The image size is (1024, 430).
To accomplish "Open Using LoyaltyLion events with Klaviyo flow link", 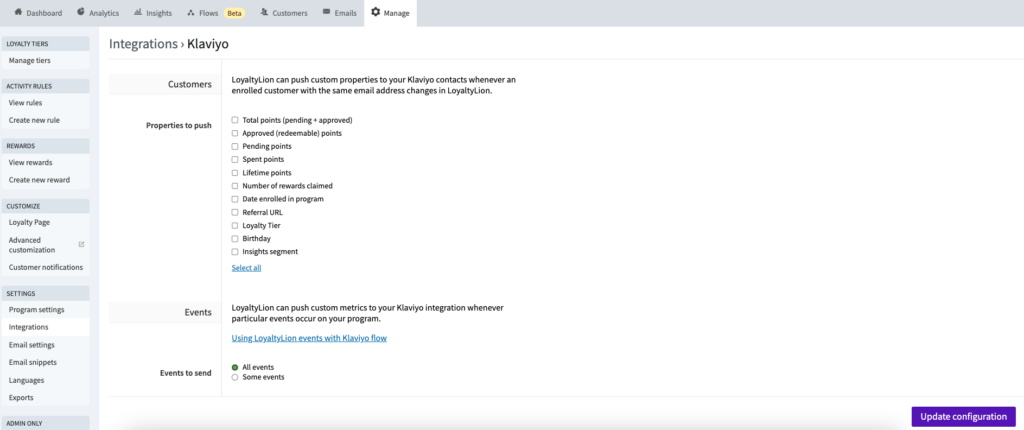I will click(309, 339).
